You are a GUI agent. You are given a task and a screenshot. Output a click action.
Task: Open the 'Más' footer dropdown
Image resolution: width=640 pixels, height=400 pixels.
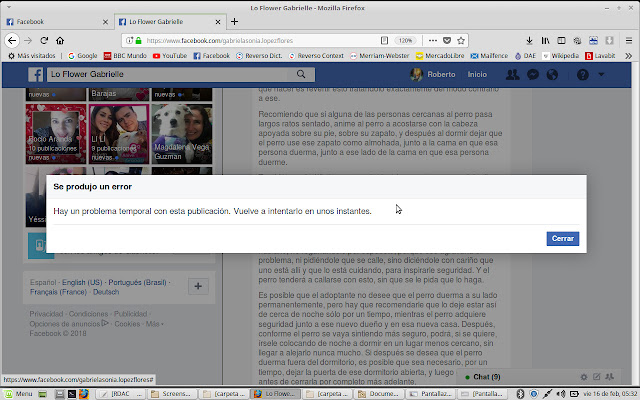coord(155,324)
